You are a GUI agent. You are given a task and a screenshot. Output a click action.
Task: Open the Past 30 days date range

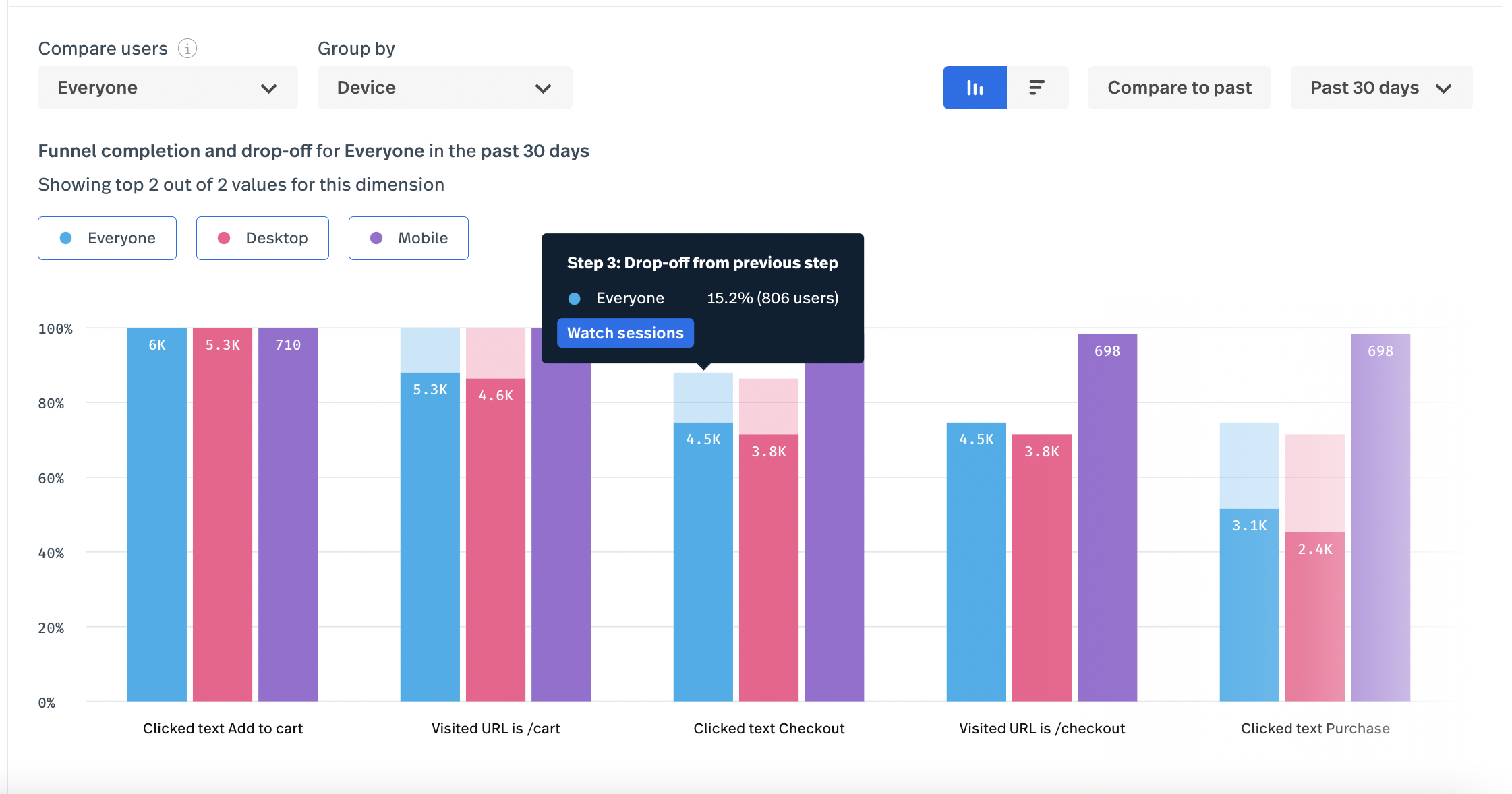1380,88
